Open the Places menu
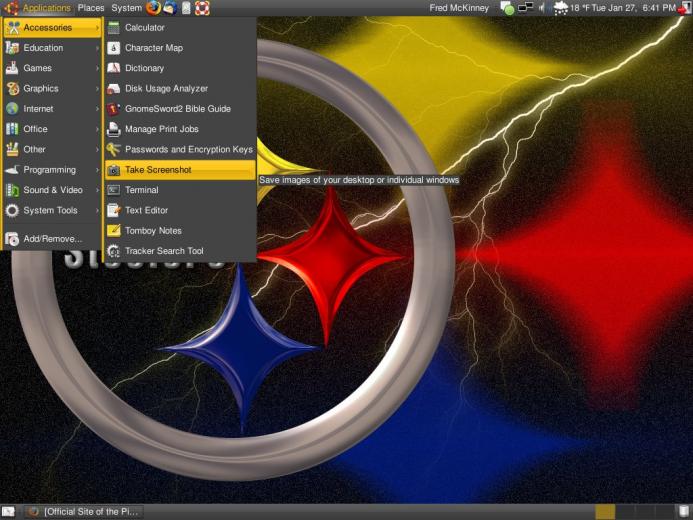The width and height of the screenshot is (693, 520). point(91,8)
